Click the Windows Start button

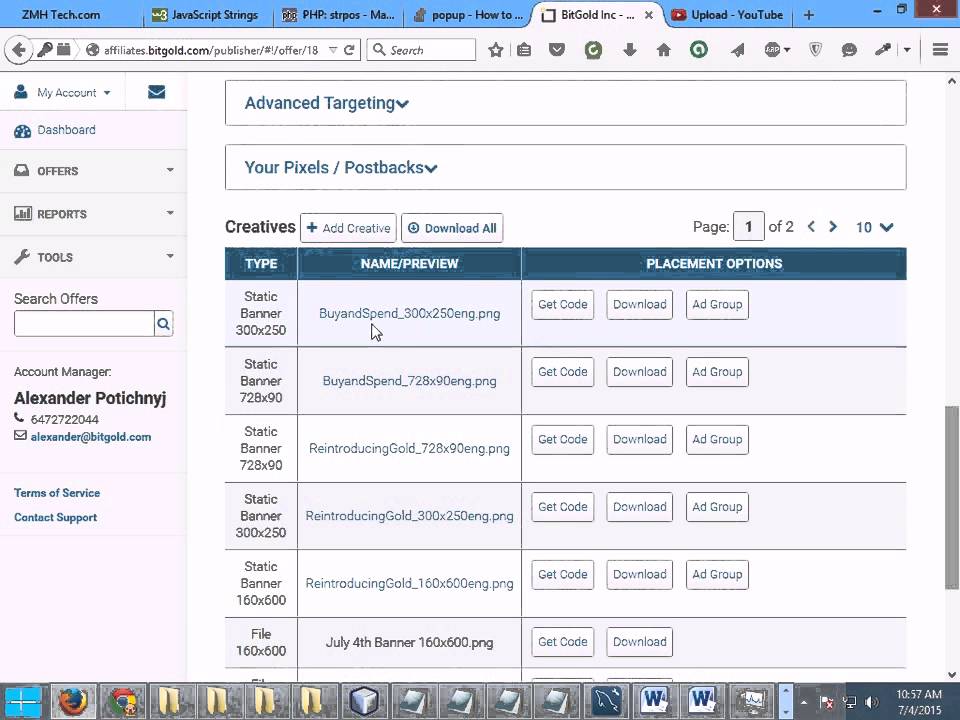tap(23, 702)
